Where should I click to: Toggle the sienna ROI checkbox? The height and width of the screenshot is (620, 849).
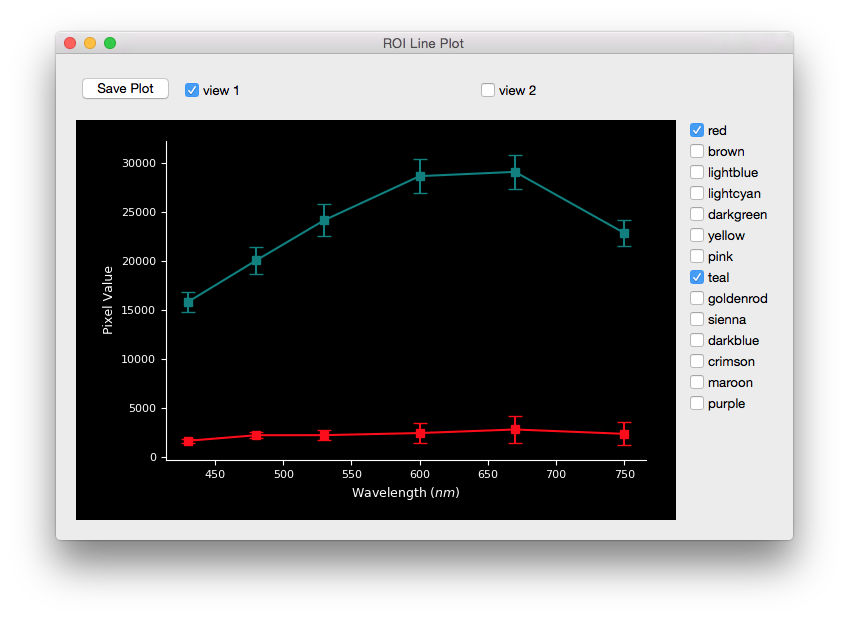click(697, 319)
